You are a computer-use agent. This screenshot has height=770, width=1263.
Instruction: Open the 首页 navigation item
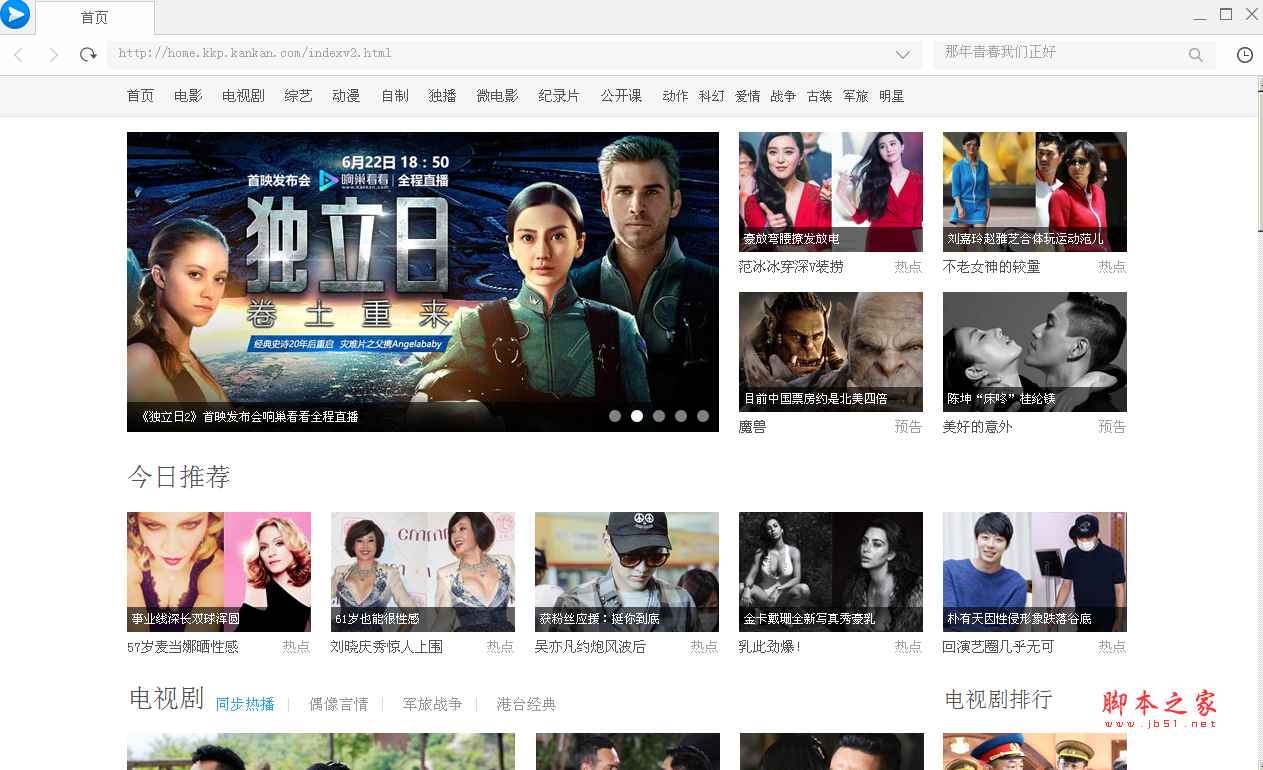coord(141,96)
